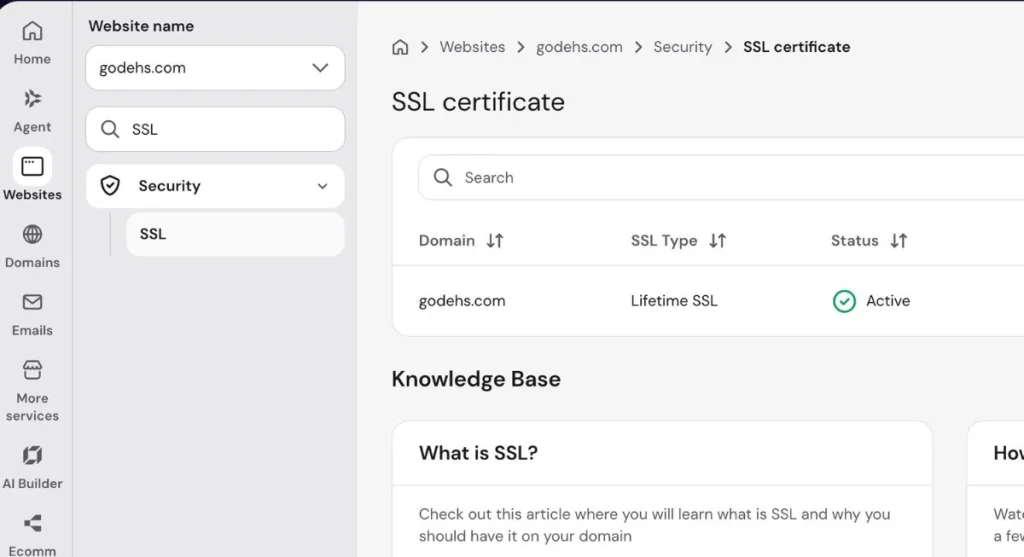Click the SSL certificate breadcrumb
The width and height of the screenshot is (1024, 557).
tap(797, 47)
